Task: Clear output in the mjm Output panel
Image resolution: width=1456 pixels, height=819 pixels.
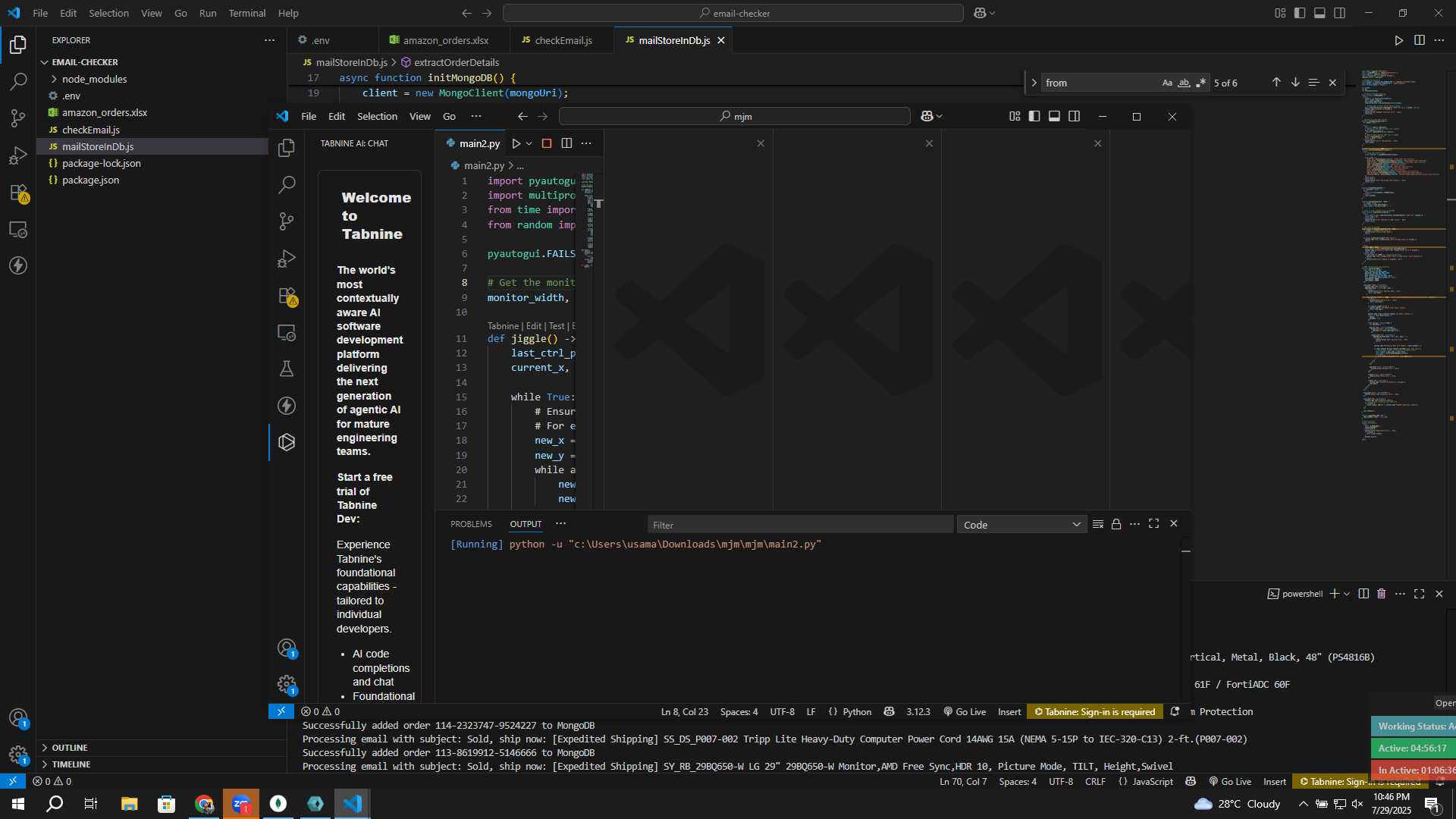Action: [x=1097, y=524]
